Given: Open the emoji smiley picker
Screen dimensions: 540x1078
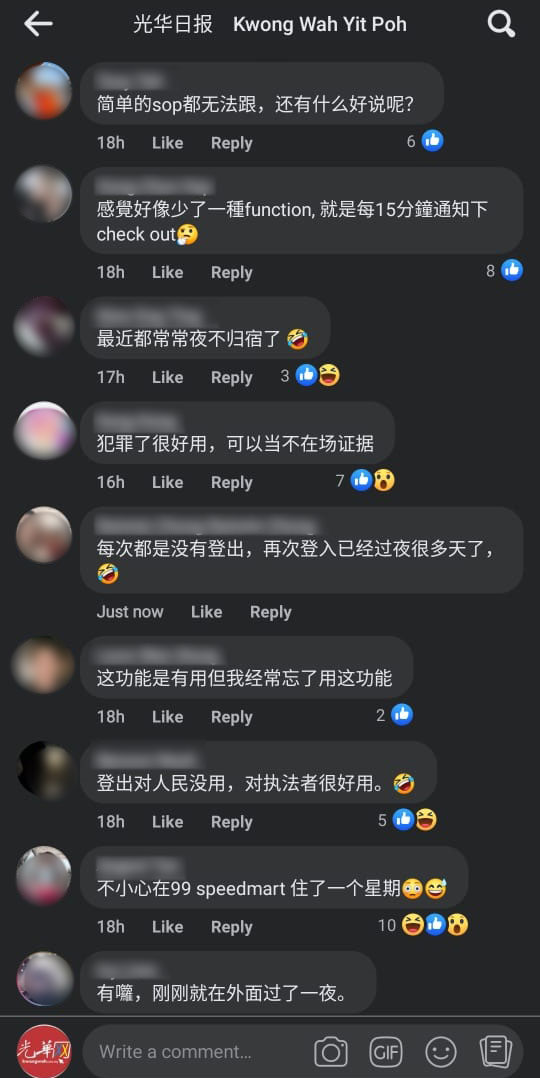Looking at the screenshot, I should (441, 1052).
